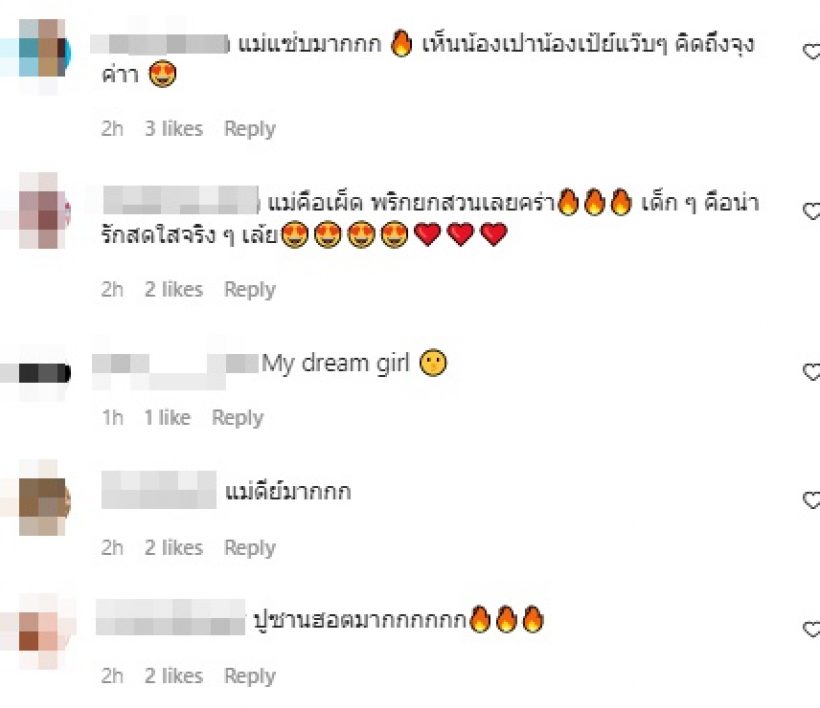View '2 likes' on the 'แม่ดีย์มากกก' comment
820x708 pixels.
[x=174, y=547]
